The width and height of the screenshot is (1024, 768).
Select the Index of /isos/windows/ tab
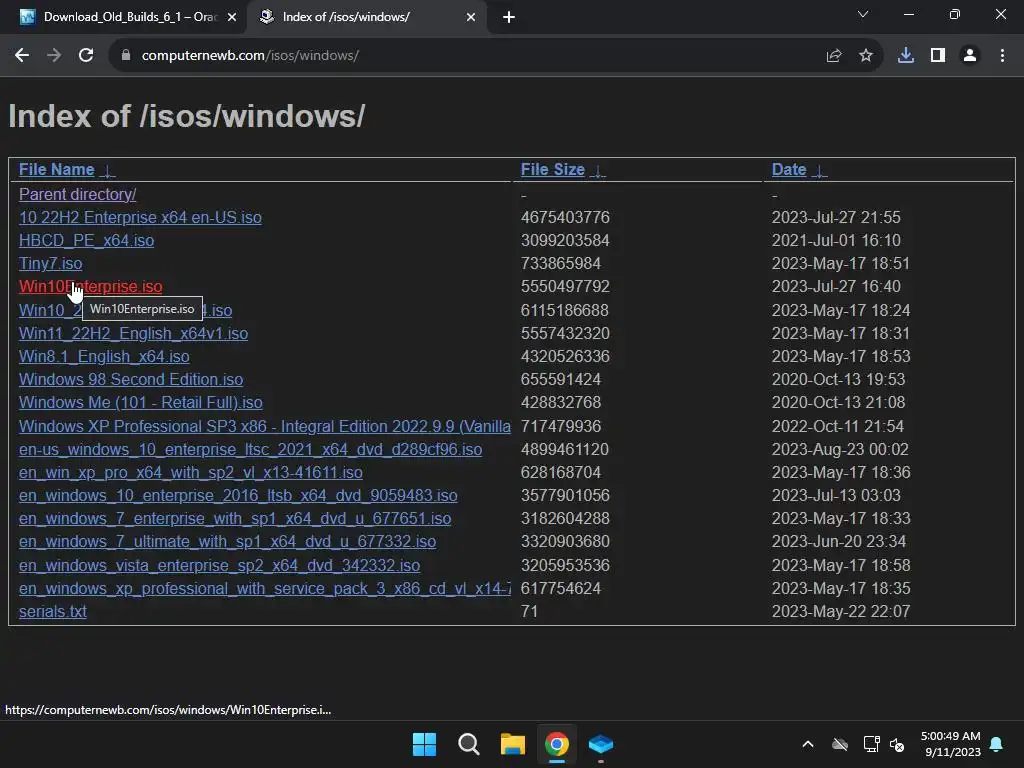point(366,17)
